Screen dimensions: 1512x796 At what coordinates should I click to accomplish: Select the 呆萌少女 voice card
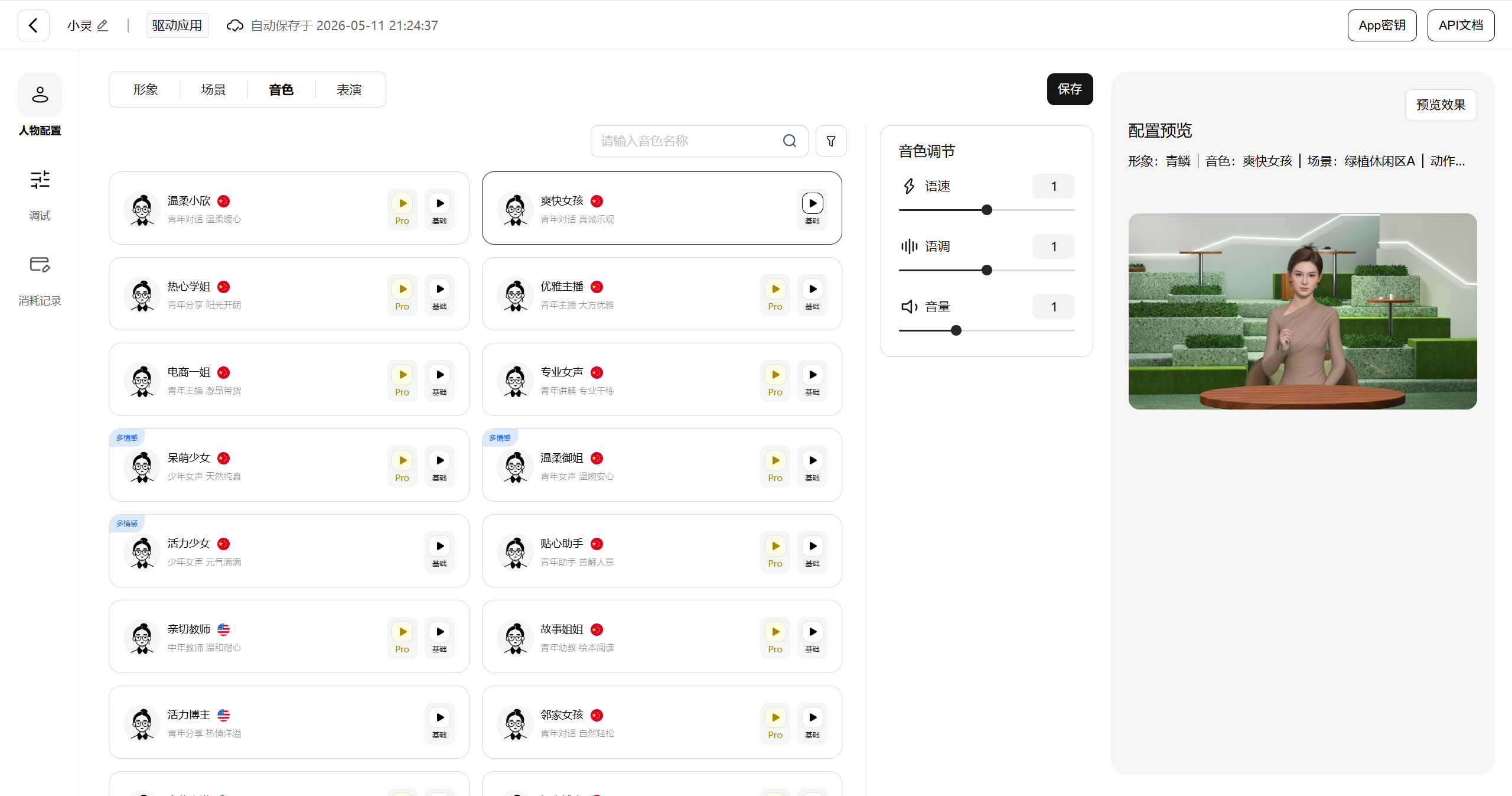pos(289,465)
